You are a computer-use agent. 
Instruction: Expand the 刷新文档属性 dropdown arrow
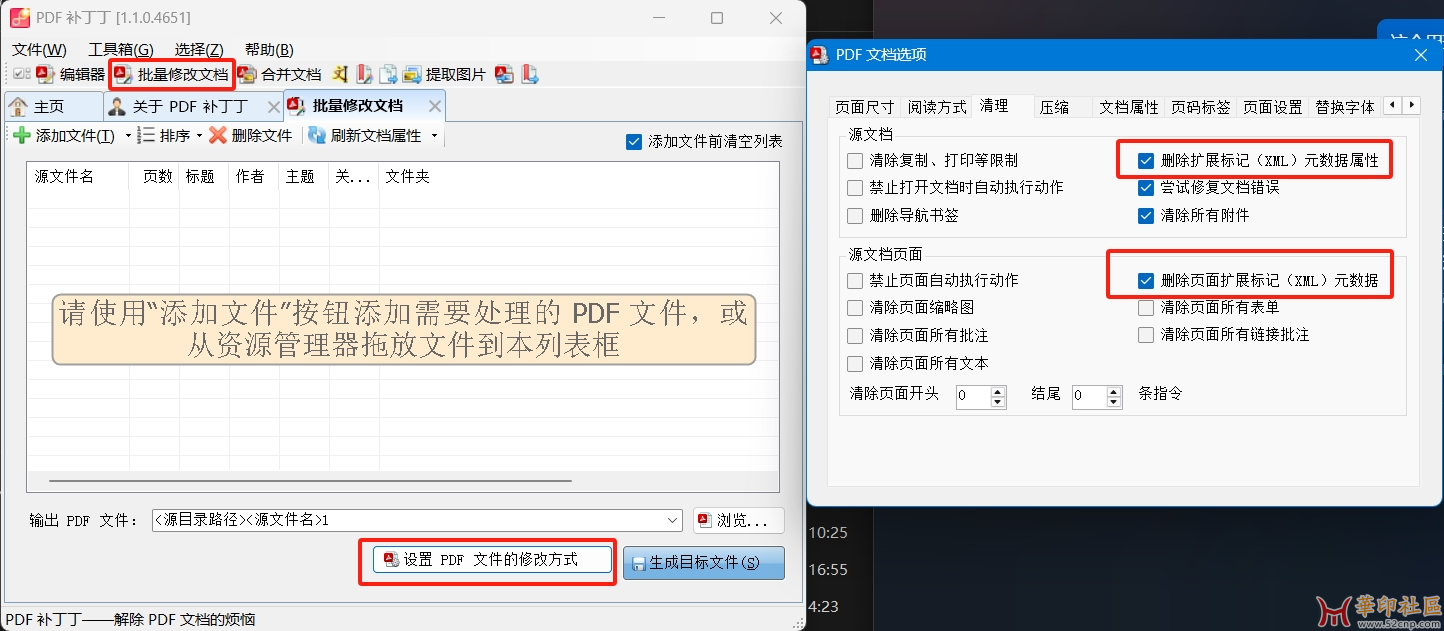coord(435,135)
